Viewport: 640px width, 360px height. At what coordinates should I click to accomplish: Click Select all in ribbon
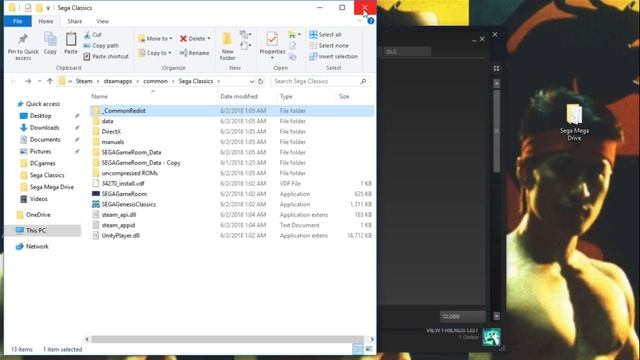coord(325,35)
